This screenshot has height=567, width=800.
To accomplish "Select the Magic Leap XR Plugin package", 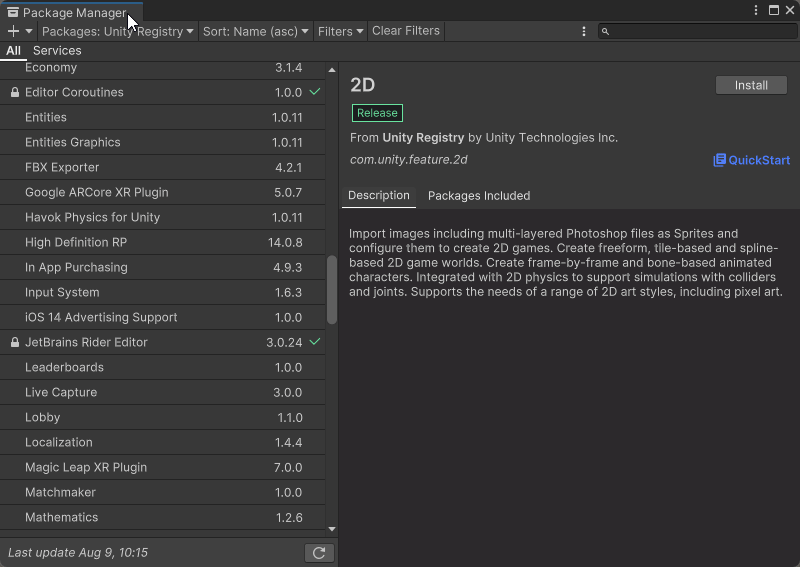I will coord(163,467).
